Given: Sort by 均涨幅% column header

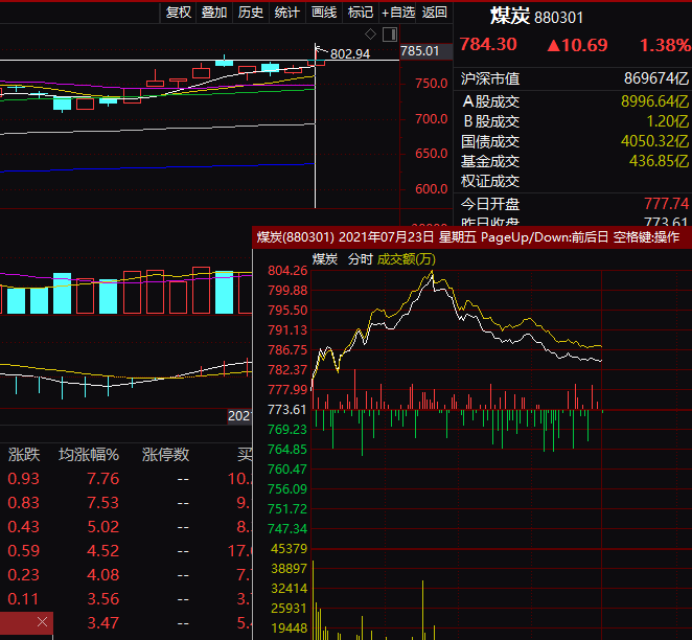Looking at the screenshot, I should pos(88,454).
